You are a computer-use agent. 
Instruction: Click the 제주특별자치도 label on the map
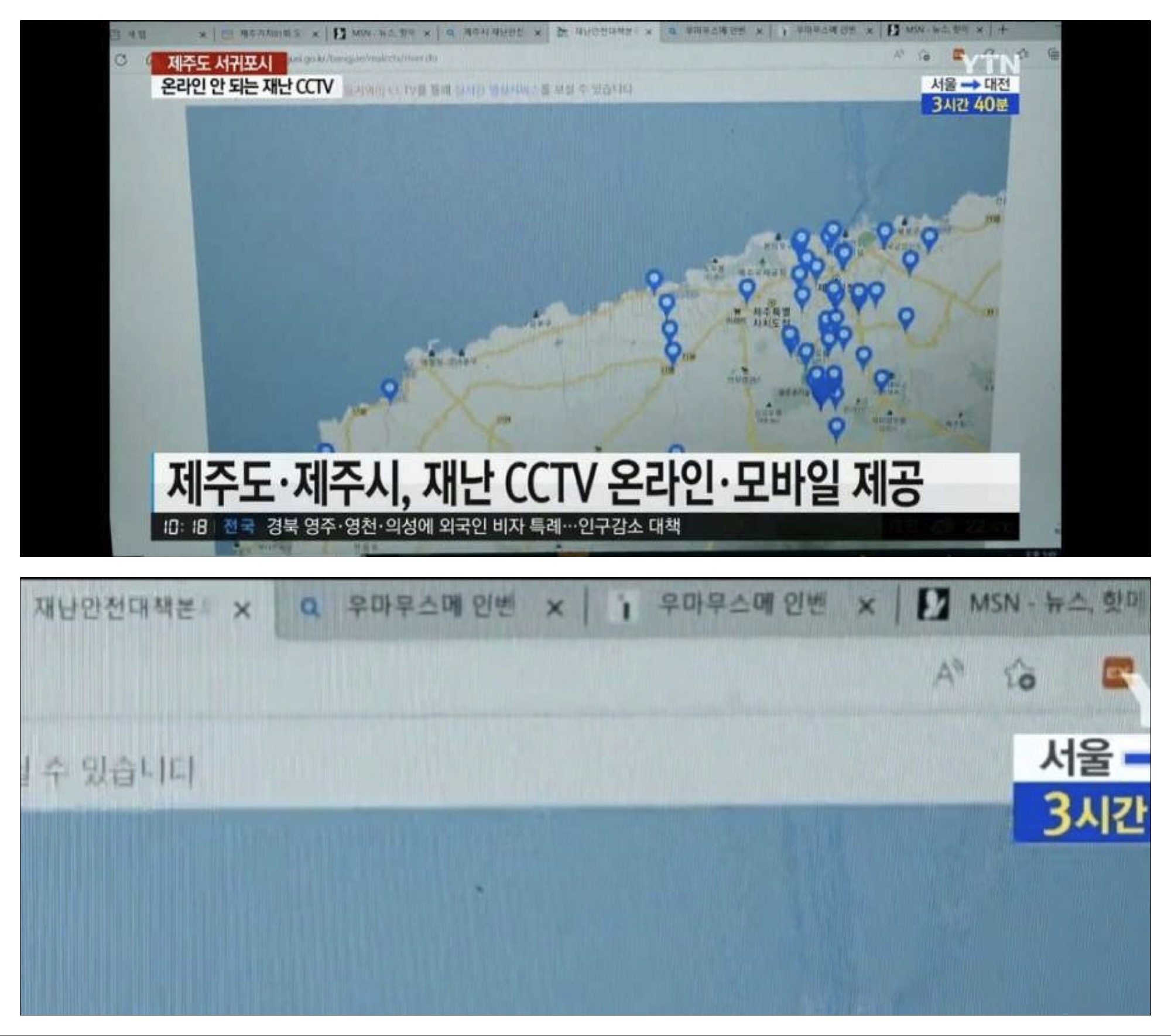[x=771, y=316]
